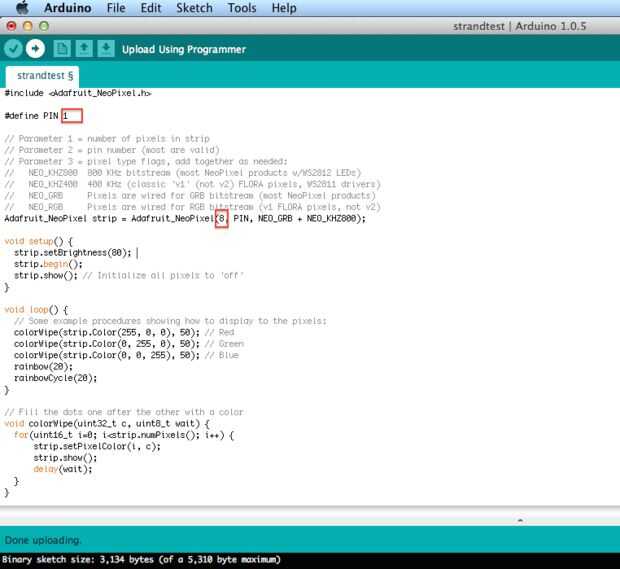Image resolution: width=620 pixels, height=569 pixels.
Task: Click the rainbowCycle(20) line
Action: [x=55, y=378]
